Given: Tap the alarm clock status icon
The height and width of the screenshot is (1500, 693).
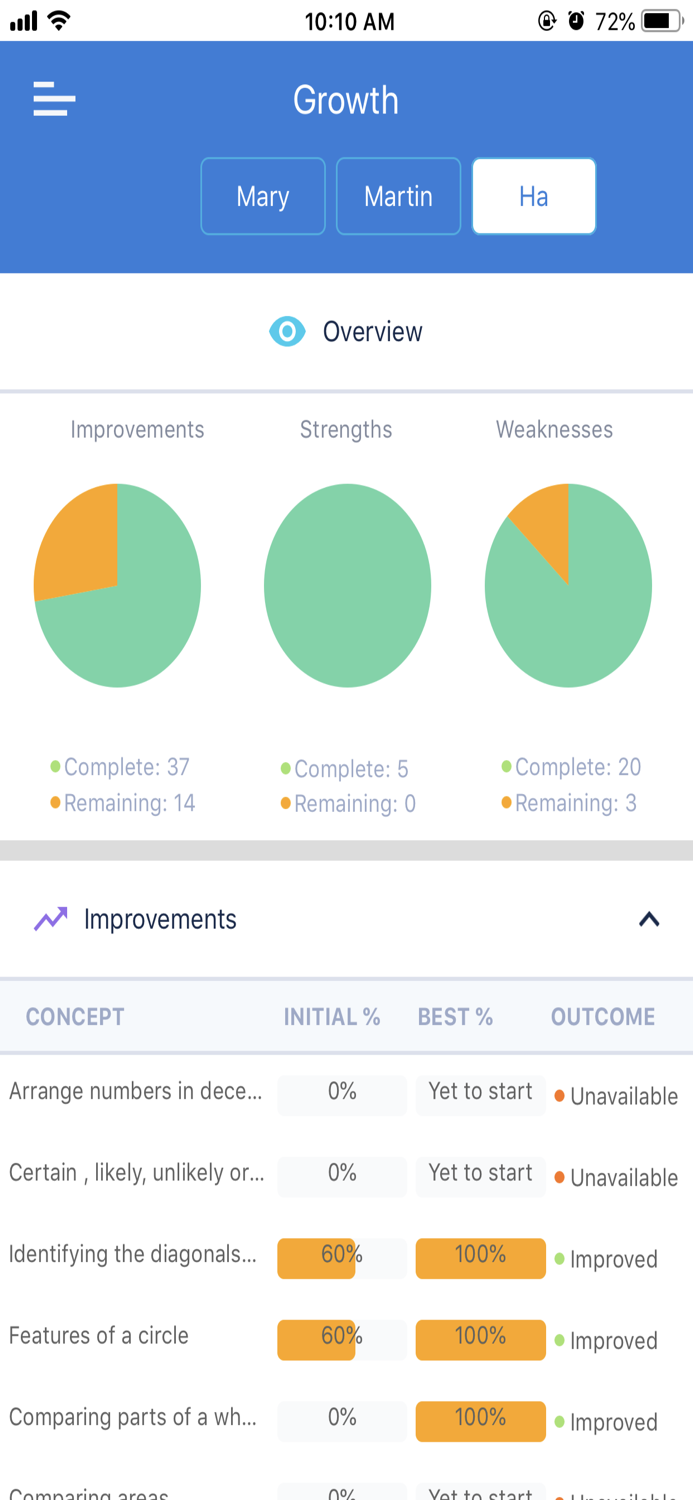Looking at the screenshot, I should 576,21.
